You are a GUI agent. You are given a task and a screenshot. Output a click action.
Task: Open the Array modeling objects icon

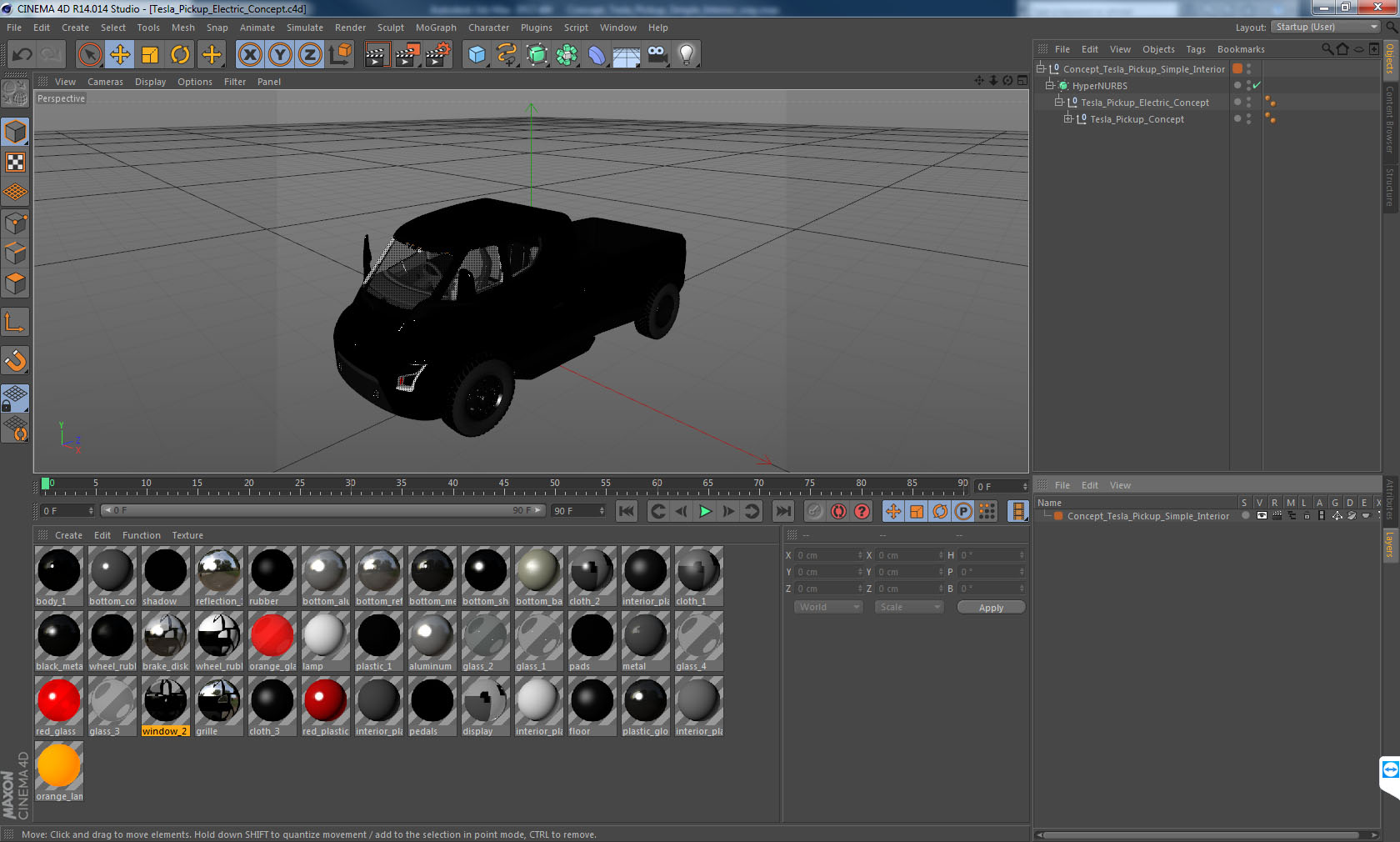(x=567, y=55)
